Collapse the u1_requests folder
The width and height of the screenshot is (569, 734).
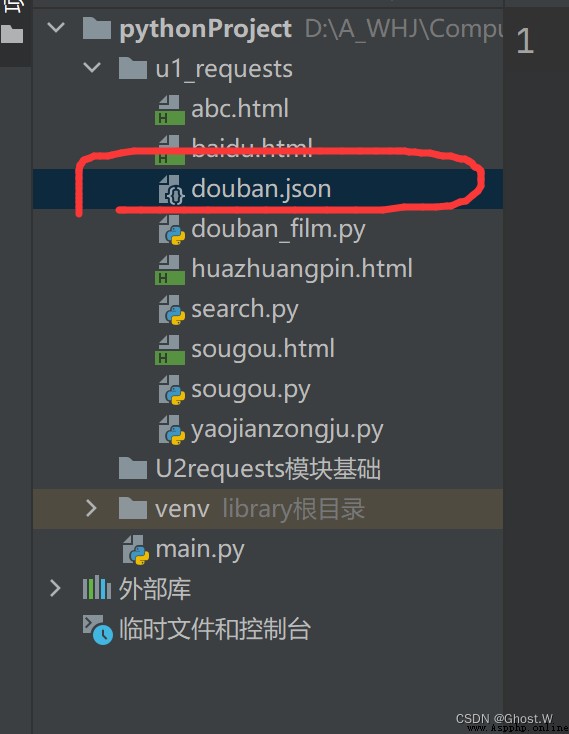[x=92, y=67]
